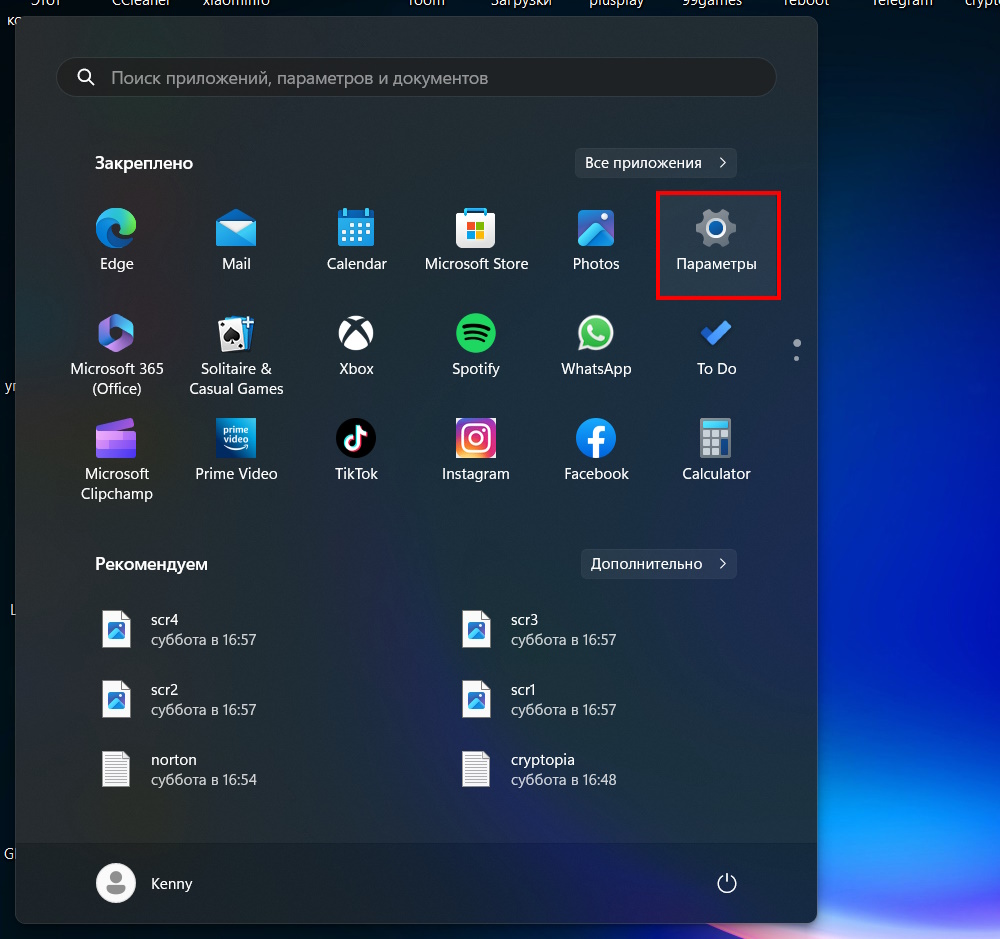Screen dimensions: 1000x939
Task: Open the Calculator app
Action: point(716,452)
